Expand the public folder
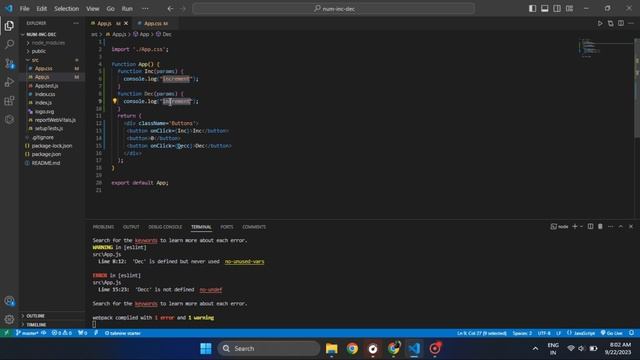 [39, 51]
